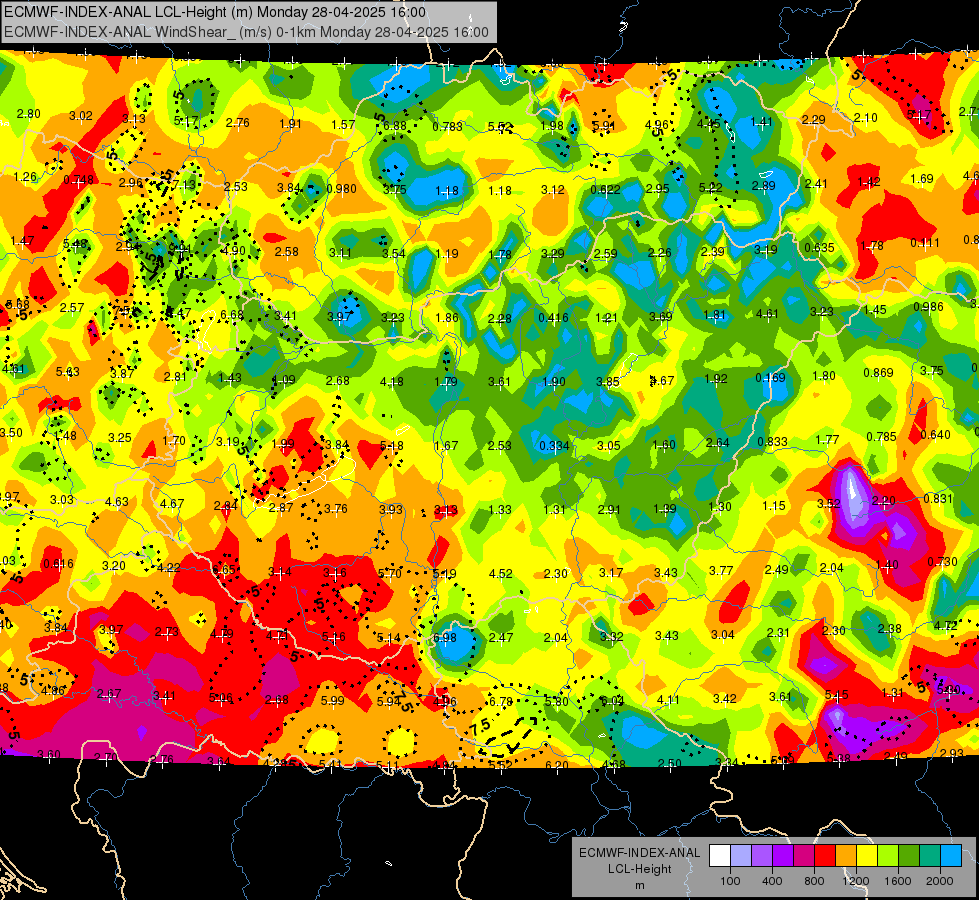Click the wind shear value 2.64

[x=717, y=442]
